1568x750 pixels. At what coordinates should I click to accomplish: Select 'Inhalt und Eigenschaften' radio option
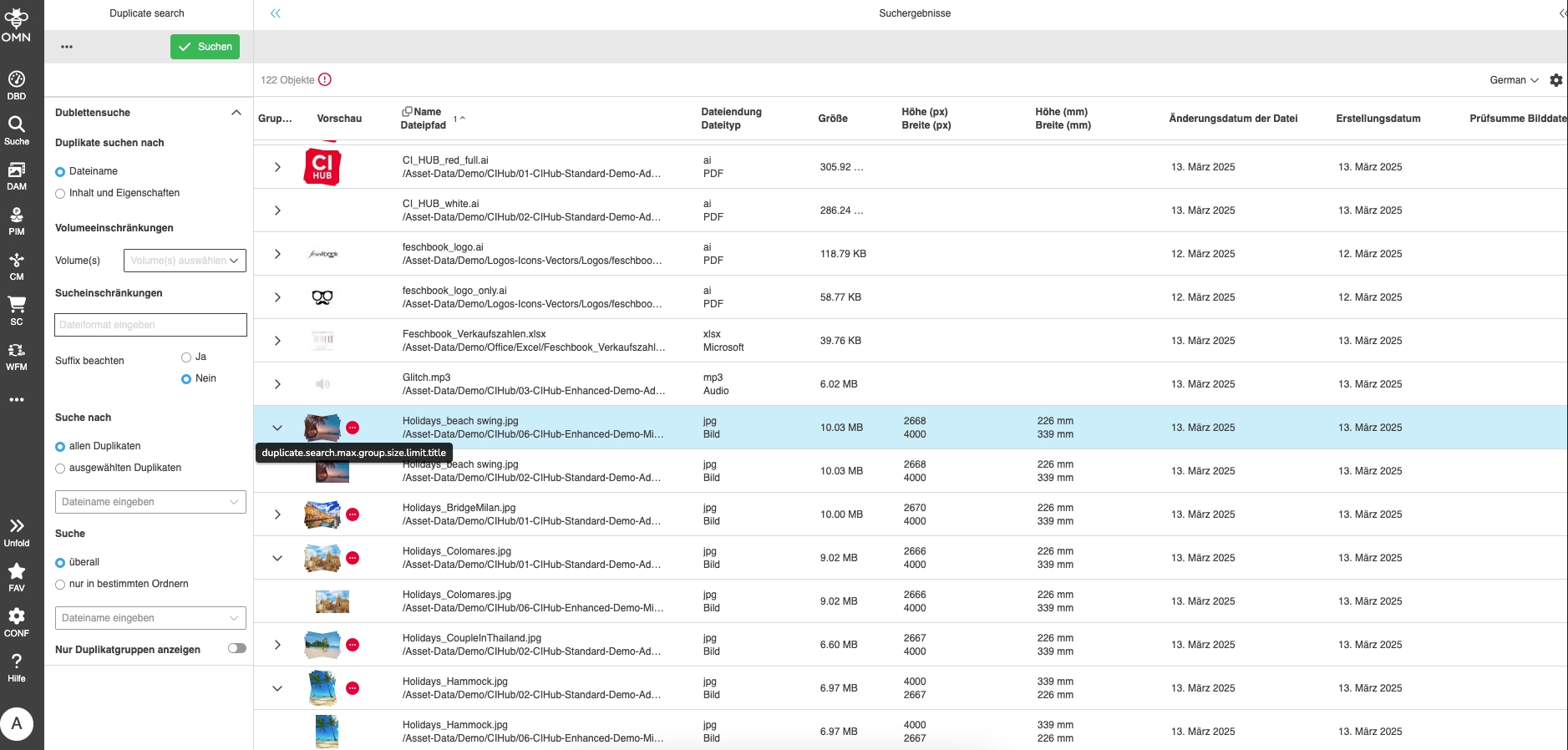coord(60,194)
